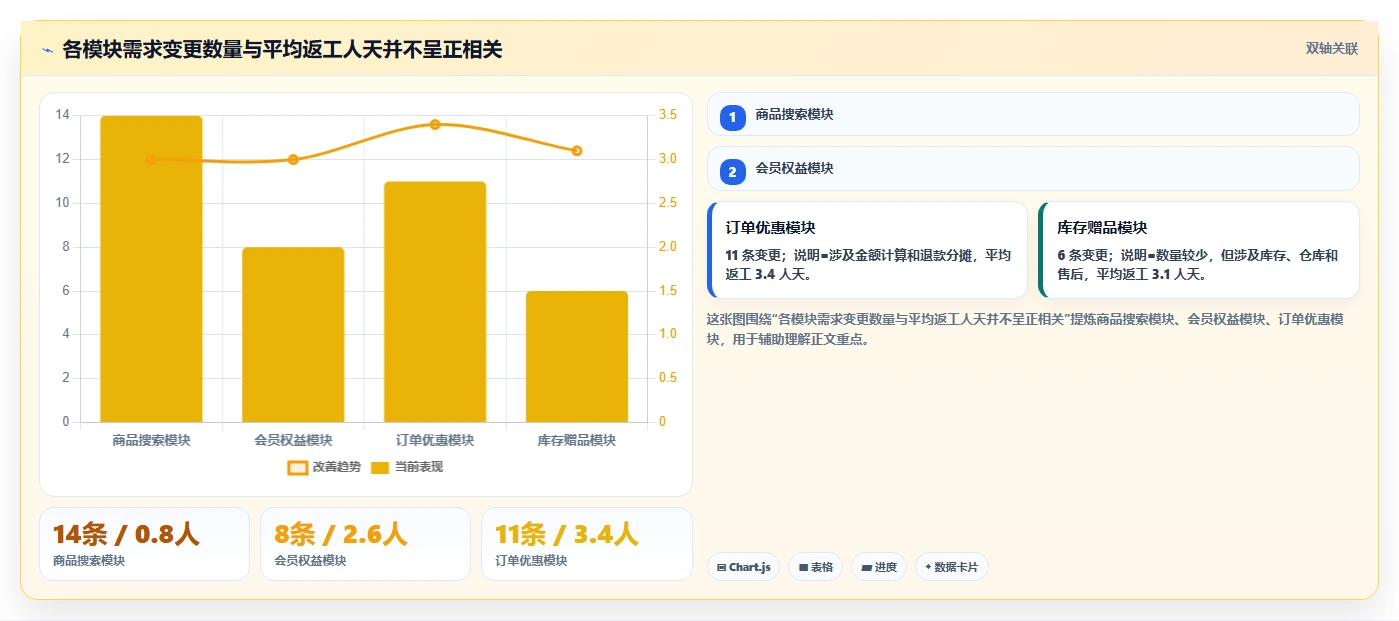Image resolution: width=1399 pixels, height=621 pixels.
Task: Toggle the 改善趋势 legend entry
Action: coord(323,467)
